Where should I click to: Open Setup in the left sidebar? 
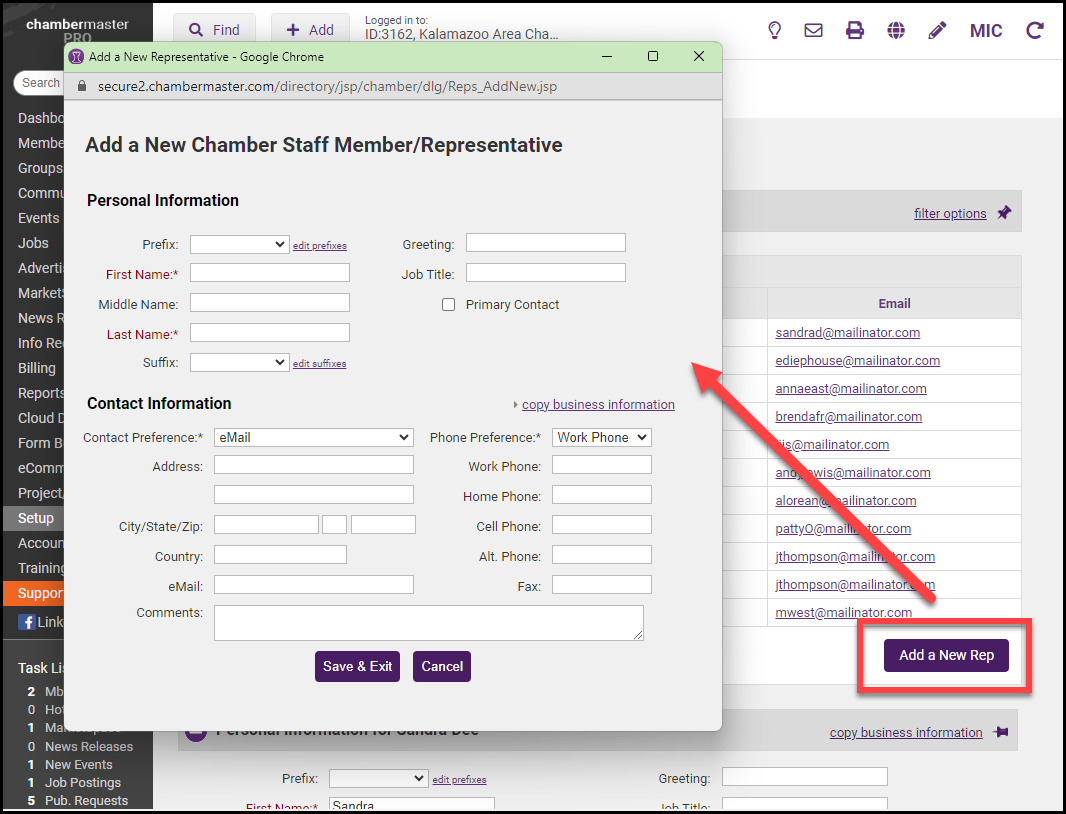[36, 518]
